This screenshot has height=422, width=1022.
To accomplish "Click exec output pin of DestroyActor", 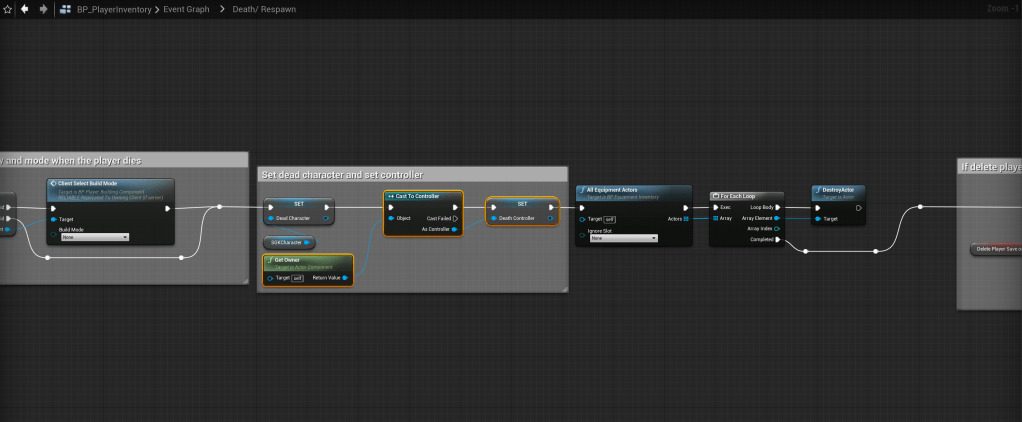I will coord(858,208).
